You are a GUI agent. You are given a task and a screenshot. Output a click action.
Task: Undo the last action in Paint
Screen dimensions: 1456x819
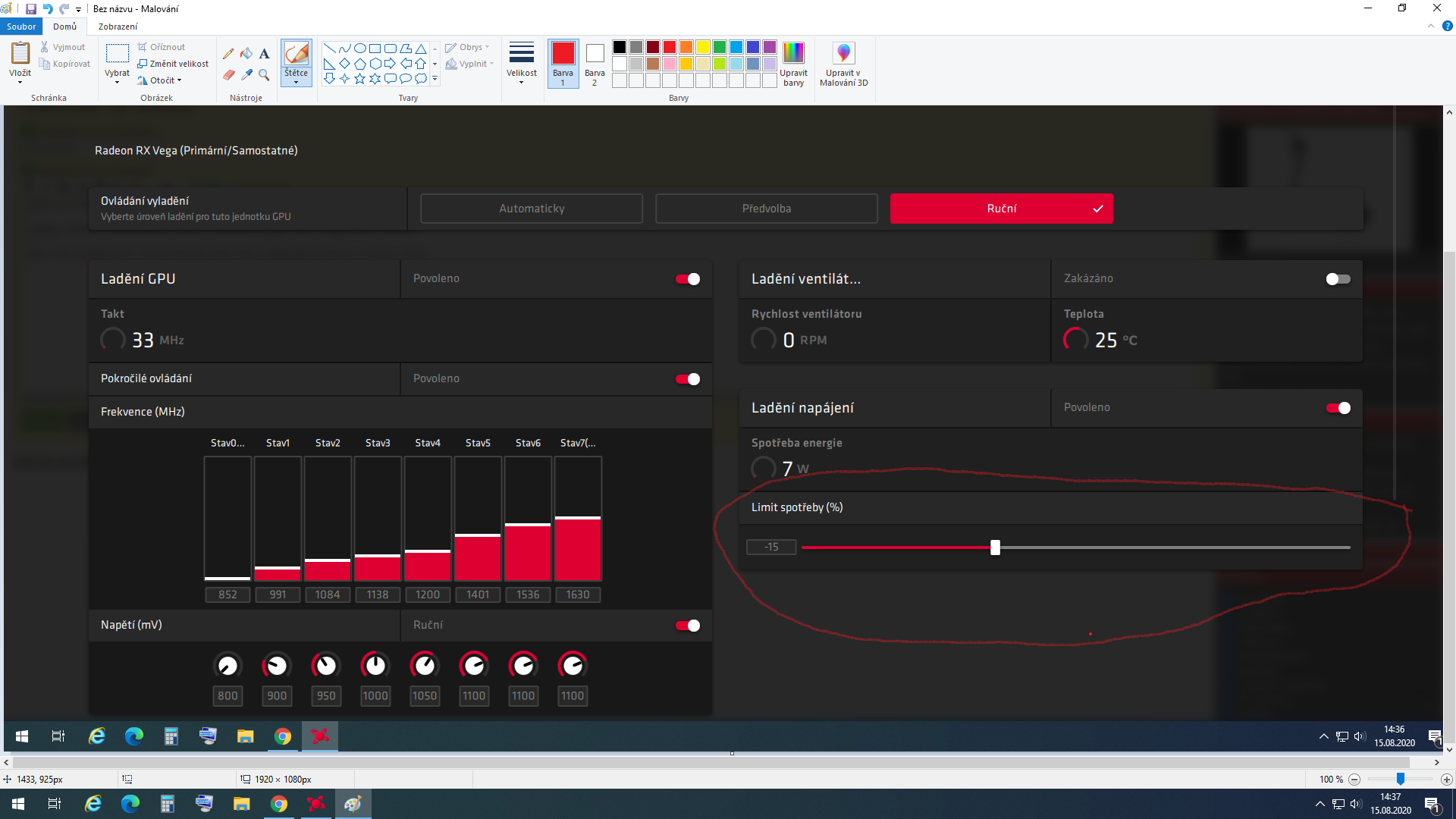[48, 9]
